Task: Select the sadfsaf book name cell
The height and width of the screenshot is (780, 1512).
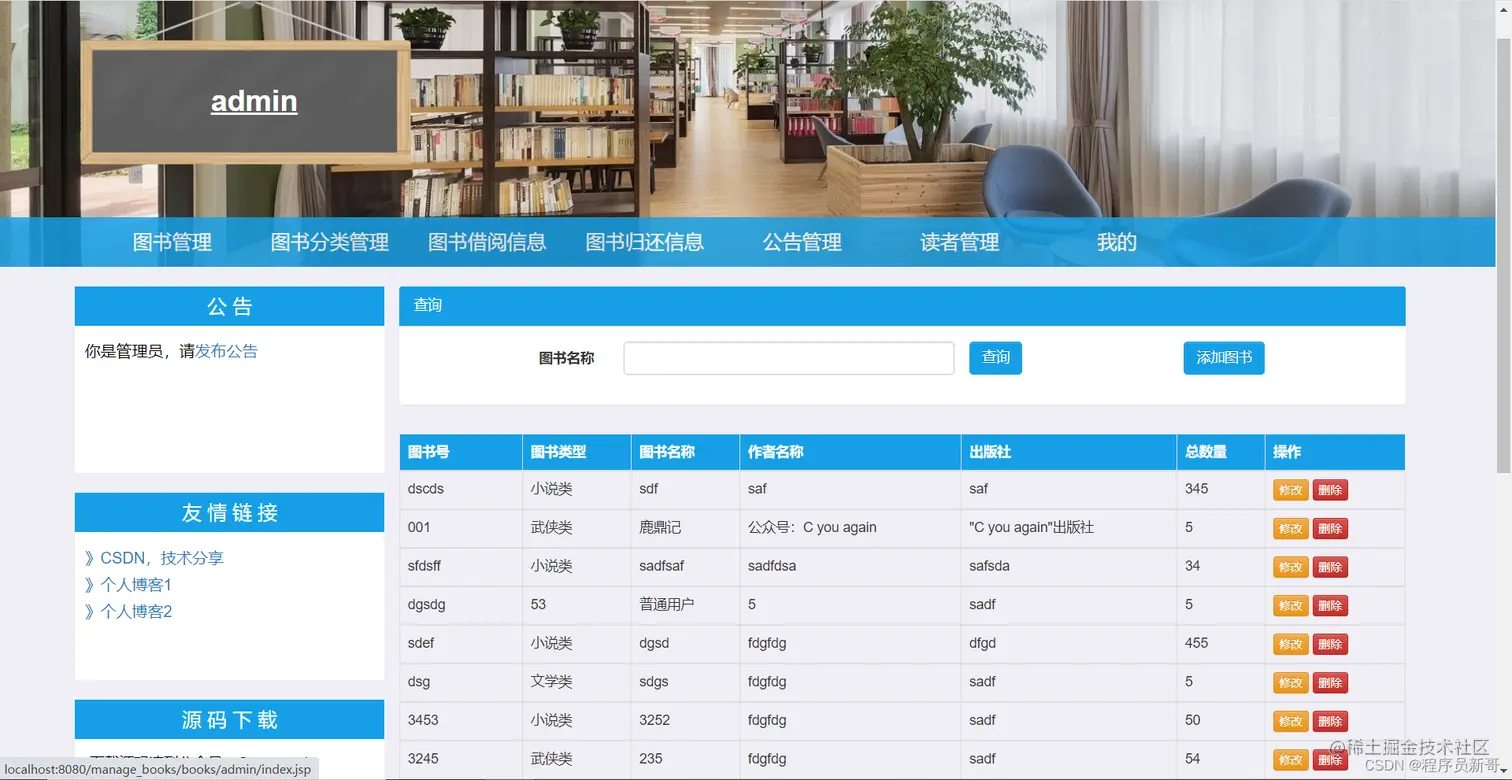Action: tap(686, 566)
